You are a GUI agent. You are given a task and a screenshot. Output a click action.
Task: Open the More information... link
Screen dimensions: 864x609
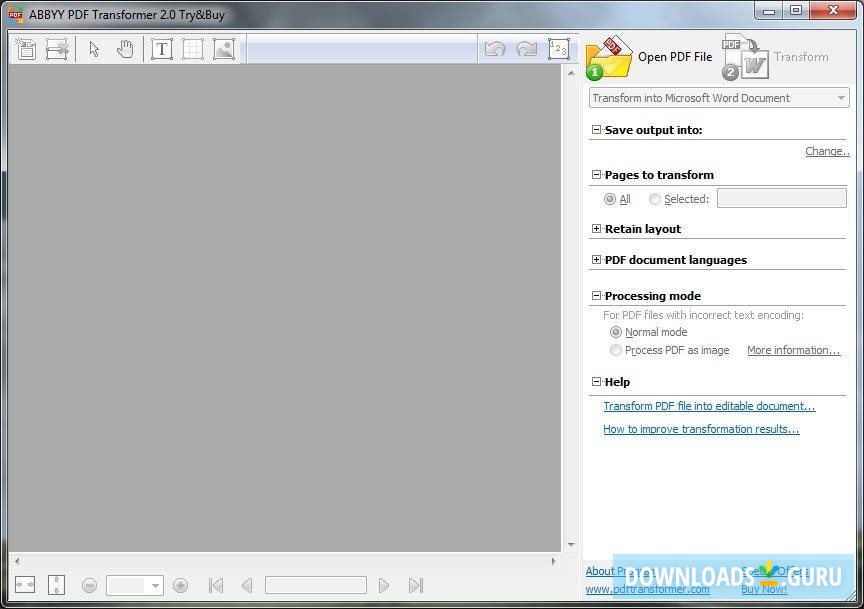793,350
